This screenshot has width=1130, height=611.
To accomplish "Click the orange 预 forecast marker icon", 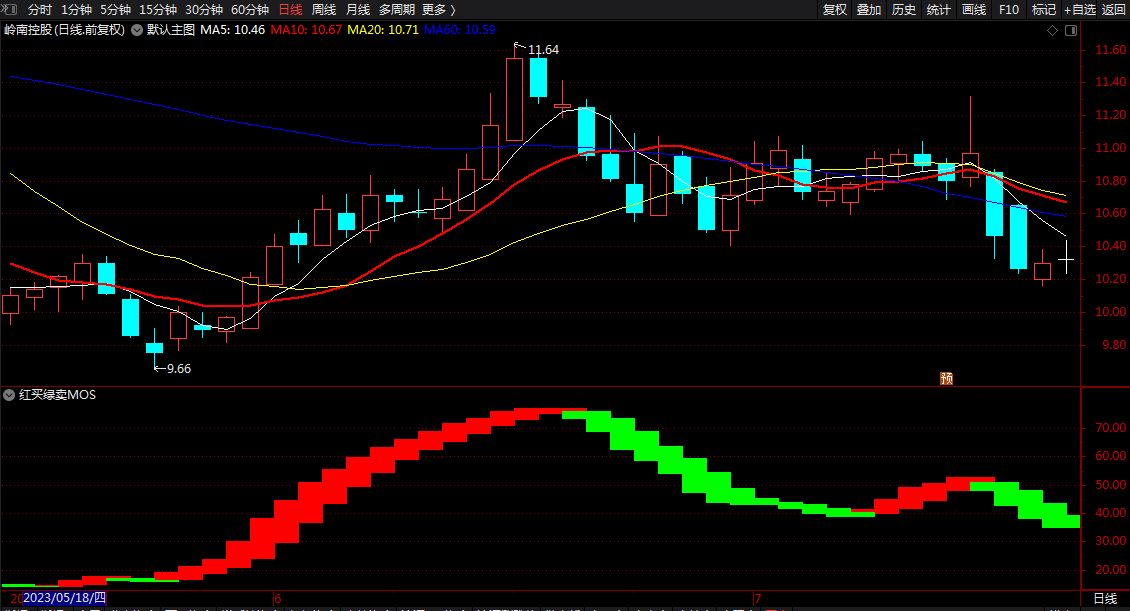I will tap(946, 378).
